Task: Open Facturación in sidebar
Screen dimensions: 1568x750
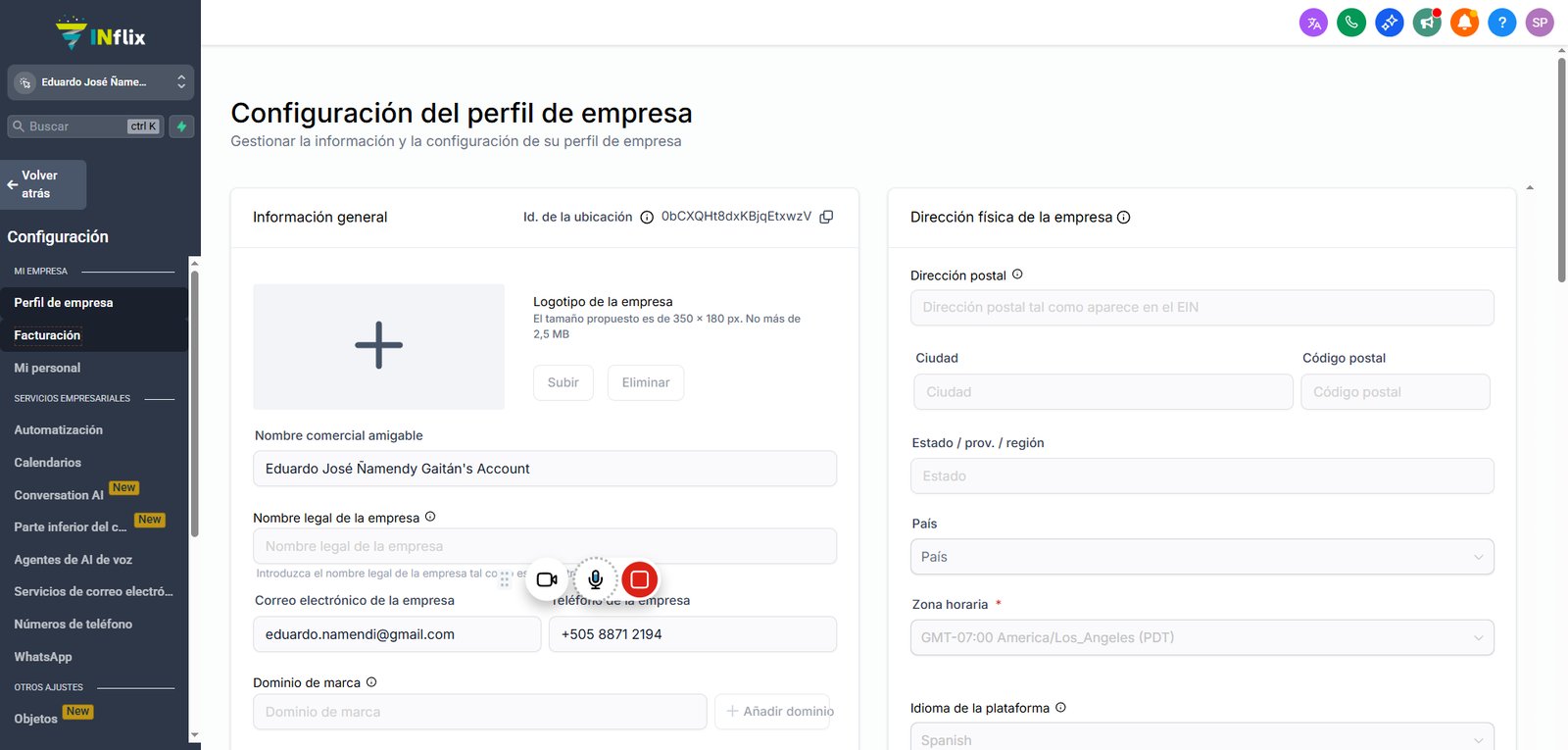Action: tap(94, 335)
